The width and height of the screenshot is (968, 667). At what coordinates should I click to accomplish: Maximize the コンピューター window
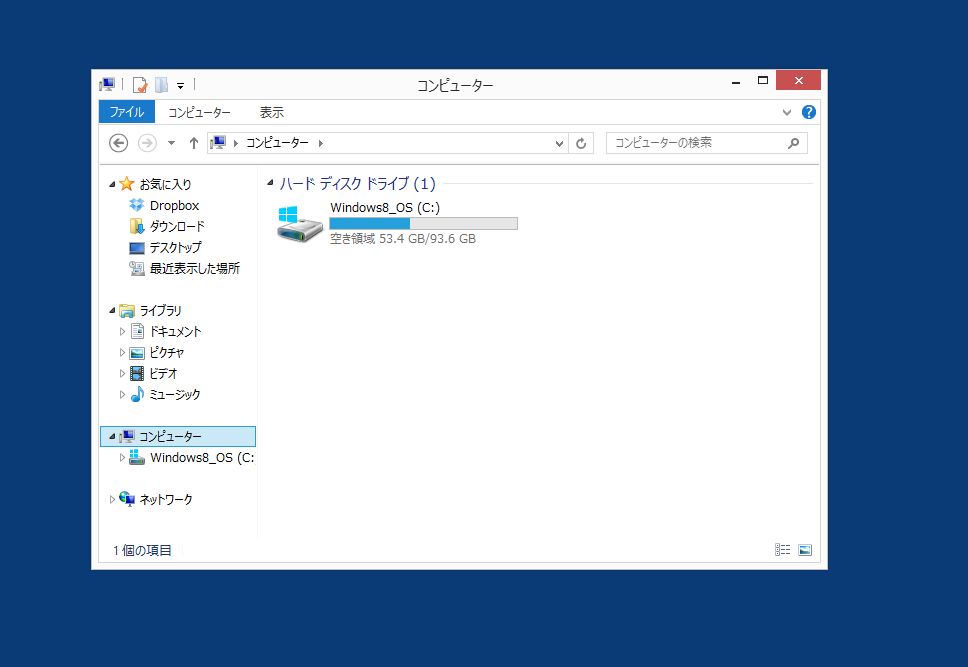(763, 81)
